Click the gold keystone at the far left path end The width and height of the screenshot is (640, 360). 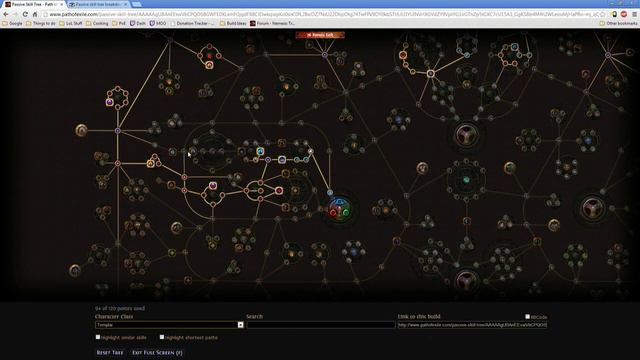click(x=82, y=131)
